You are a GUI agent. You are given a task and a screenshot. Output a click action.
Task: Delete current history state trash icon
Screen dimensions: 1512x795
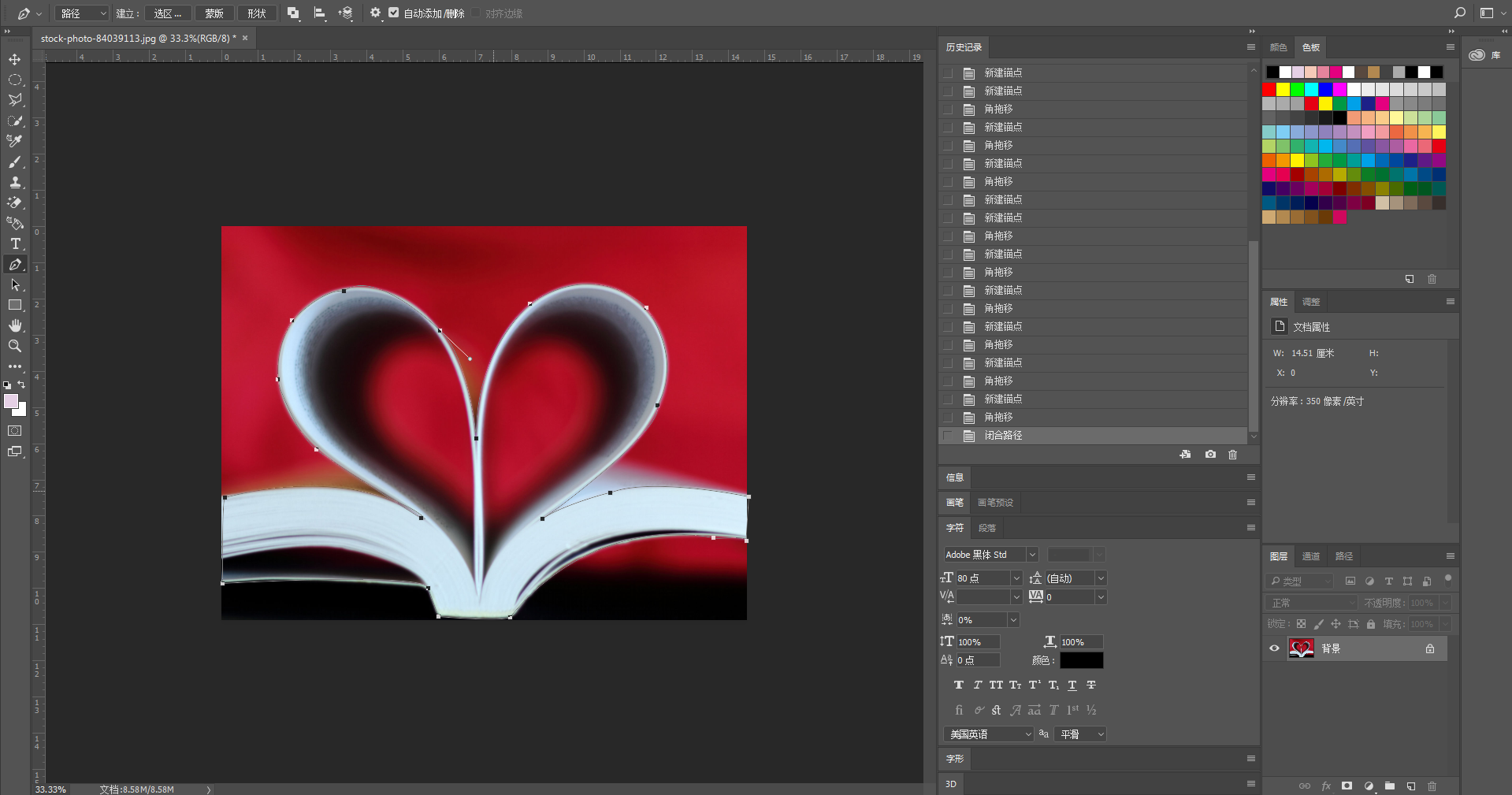(1233, 455)
